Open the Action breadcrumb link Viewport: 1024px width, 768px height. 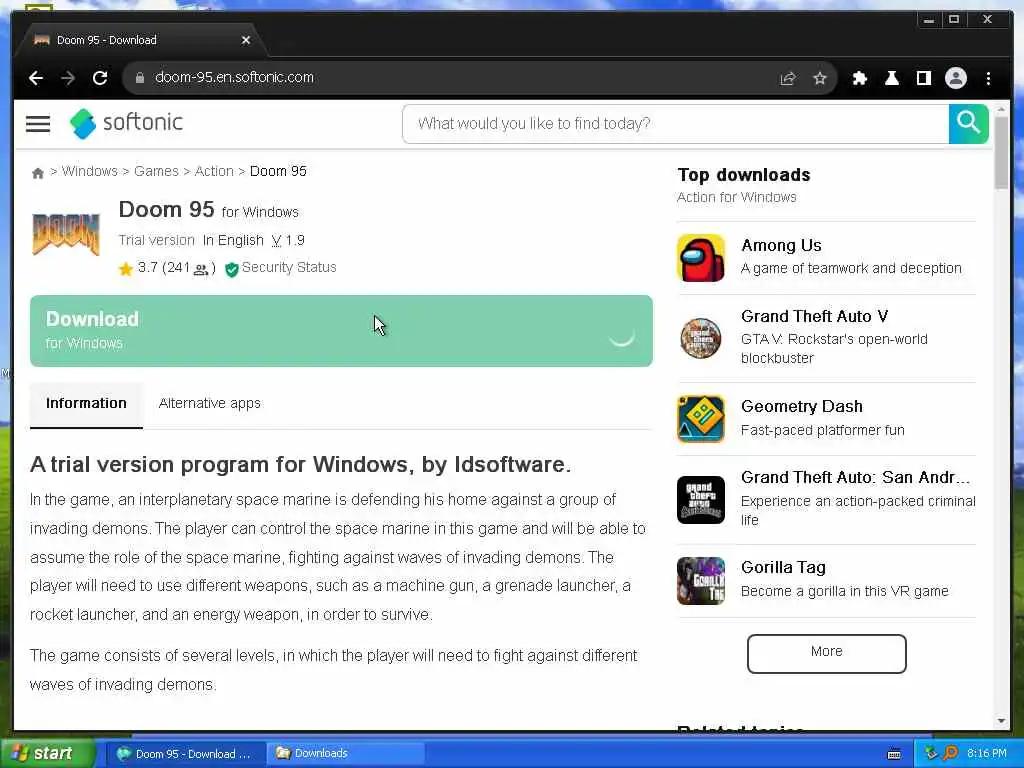point(214,171)
